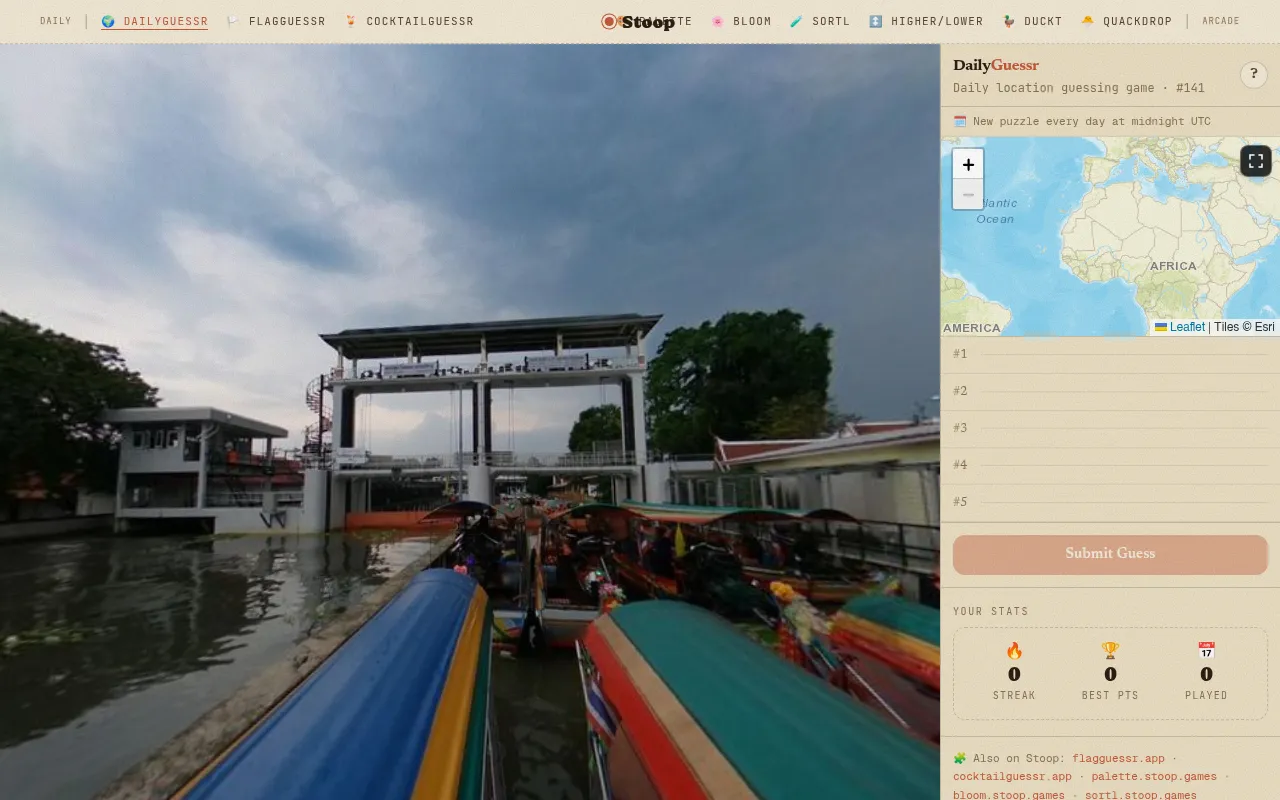1280x800 pixels.
Task: Click the 'Daily location guessing game · #141' subtitle
Action: [1079, 88]
